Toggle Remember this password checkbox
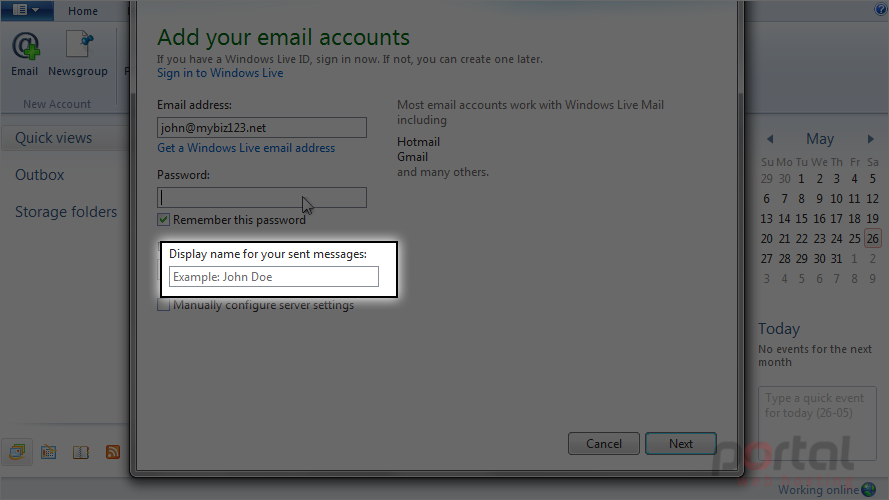Screen dimensions: 889x500 tap(163, 219)
